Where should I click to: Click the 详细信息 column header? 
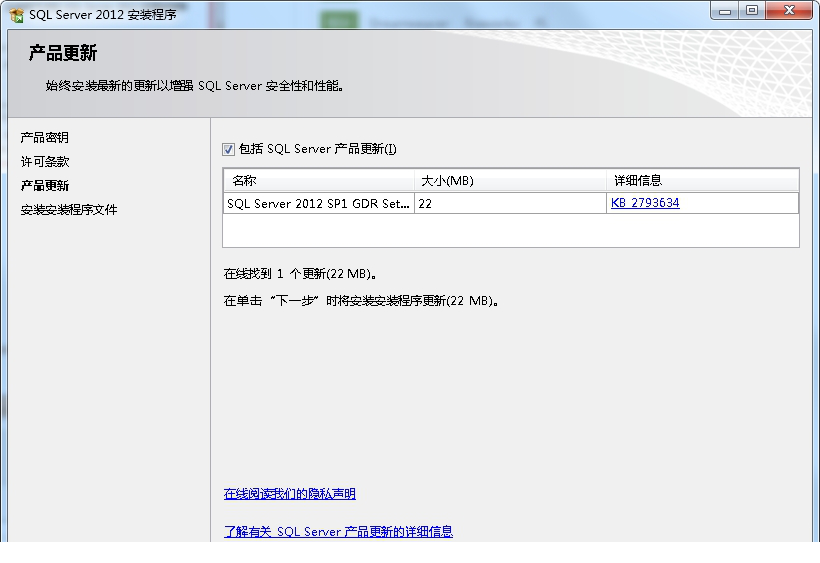tap(702, 181)
